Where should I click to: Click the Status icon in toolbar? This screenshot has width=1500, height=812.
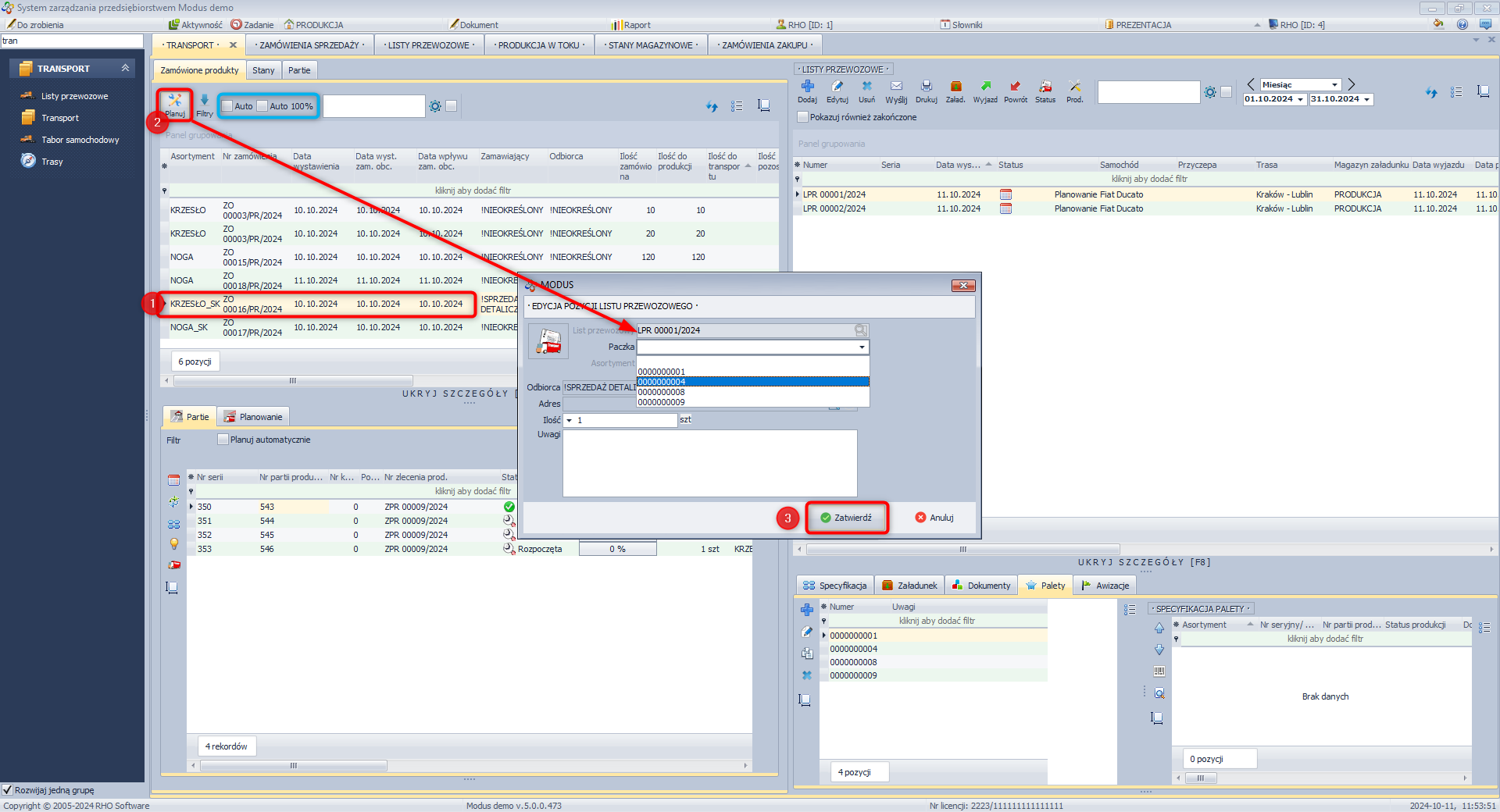pos(1045,87)
